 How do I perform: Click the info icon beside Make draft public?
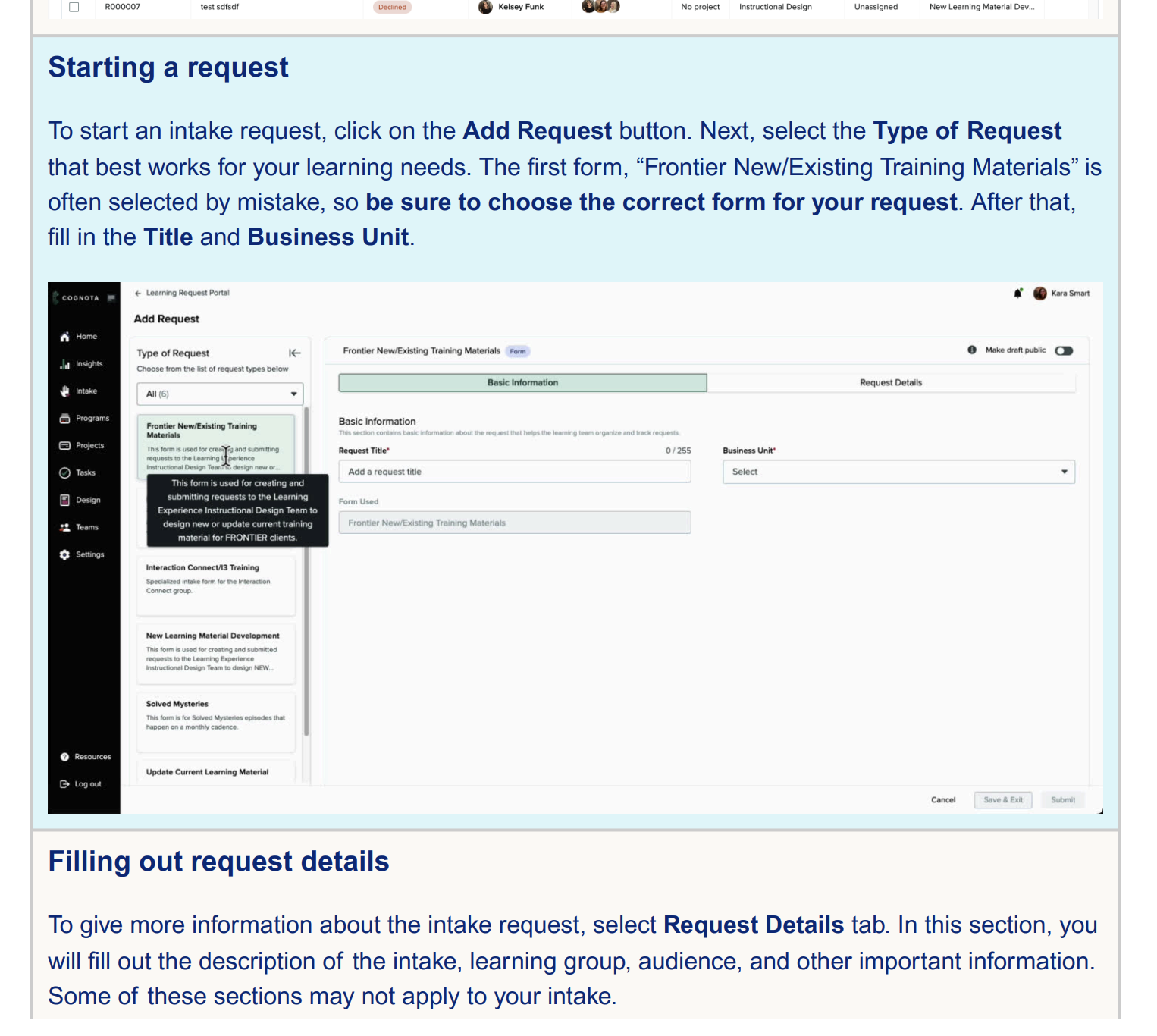(972, 350)
